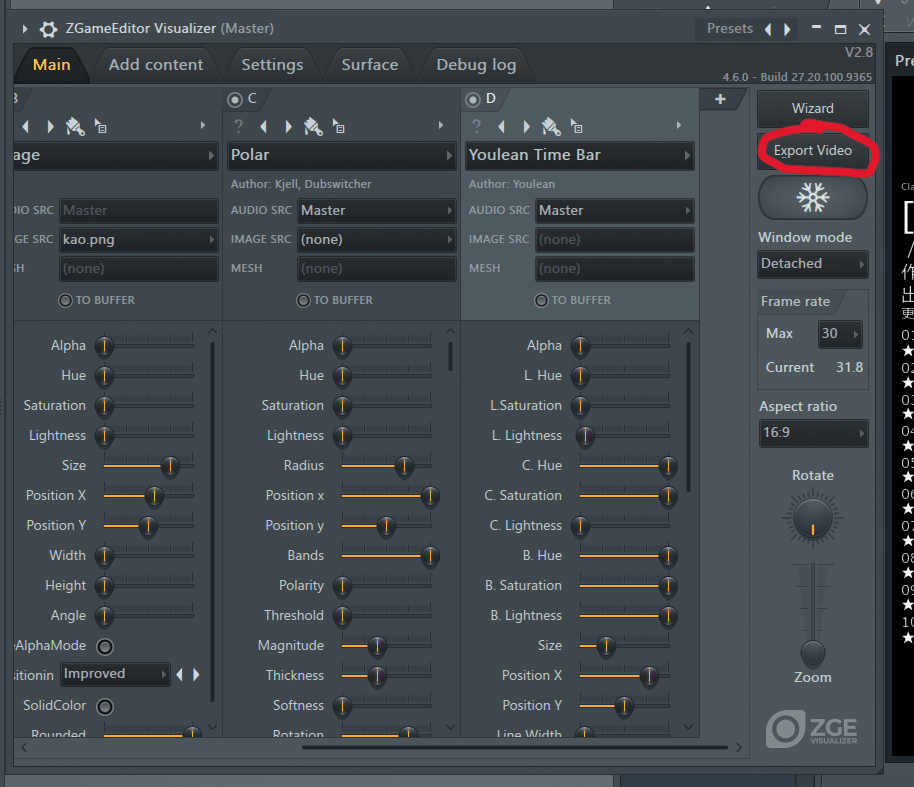
Task: Click the horizontal scrollbar right arrow
Action: [739, 747]
